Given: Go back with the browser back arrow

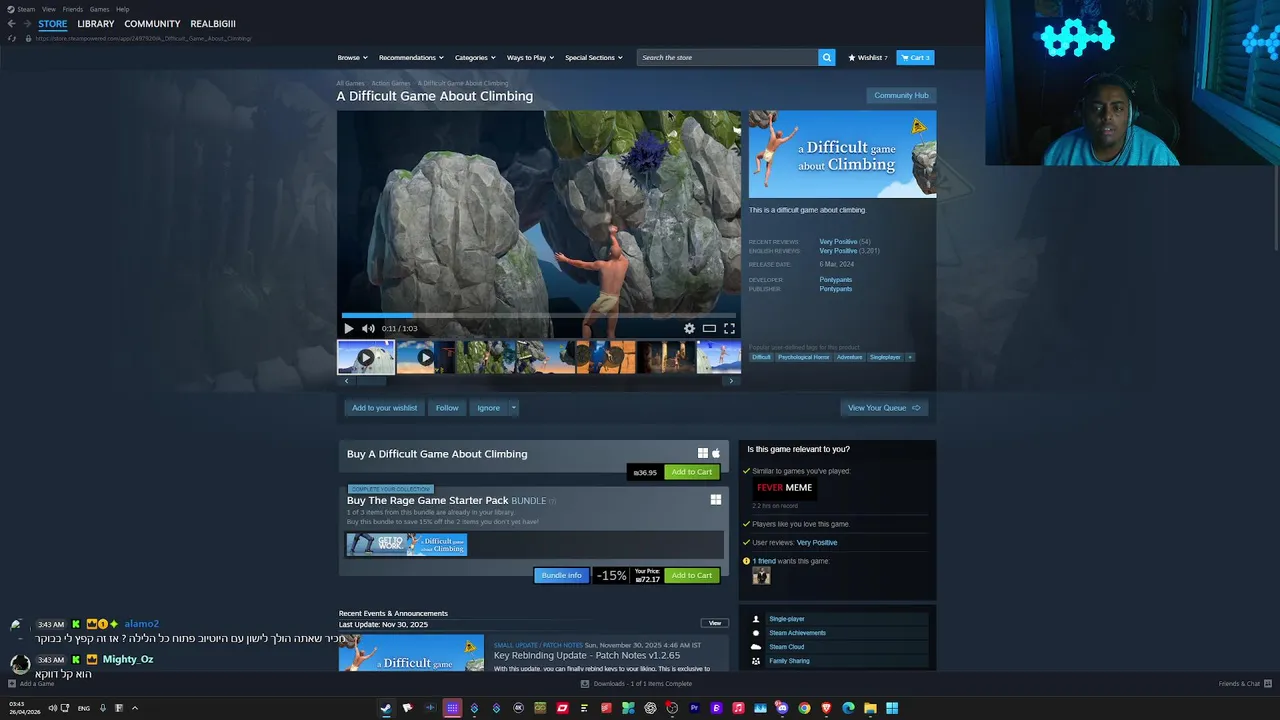Looking at the screenshot, I should (x=11, y=24).
